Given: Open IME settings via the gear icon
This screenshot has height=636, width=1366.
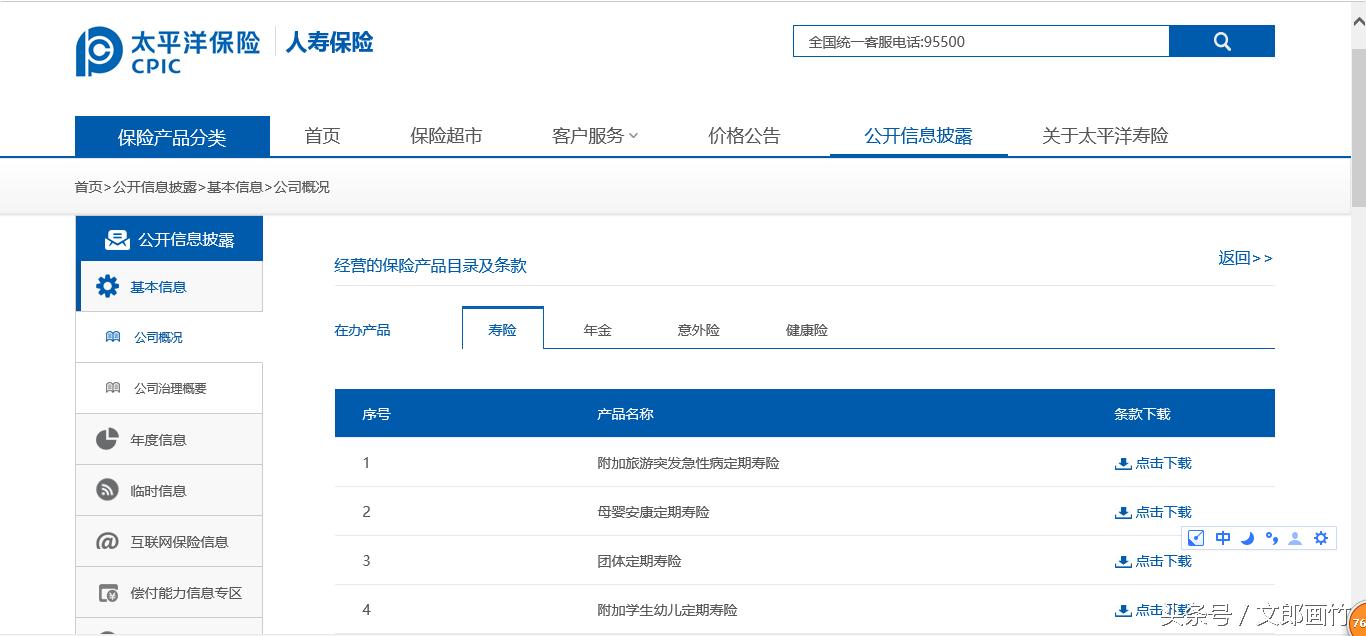Looking at the screenshot, I should tap(1321, 538).
